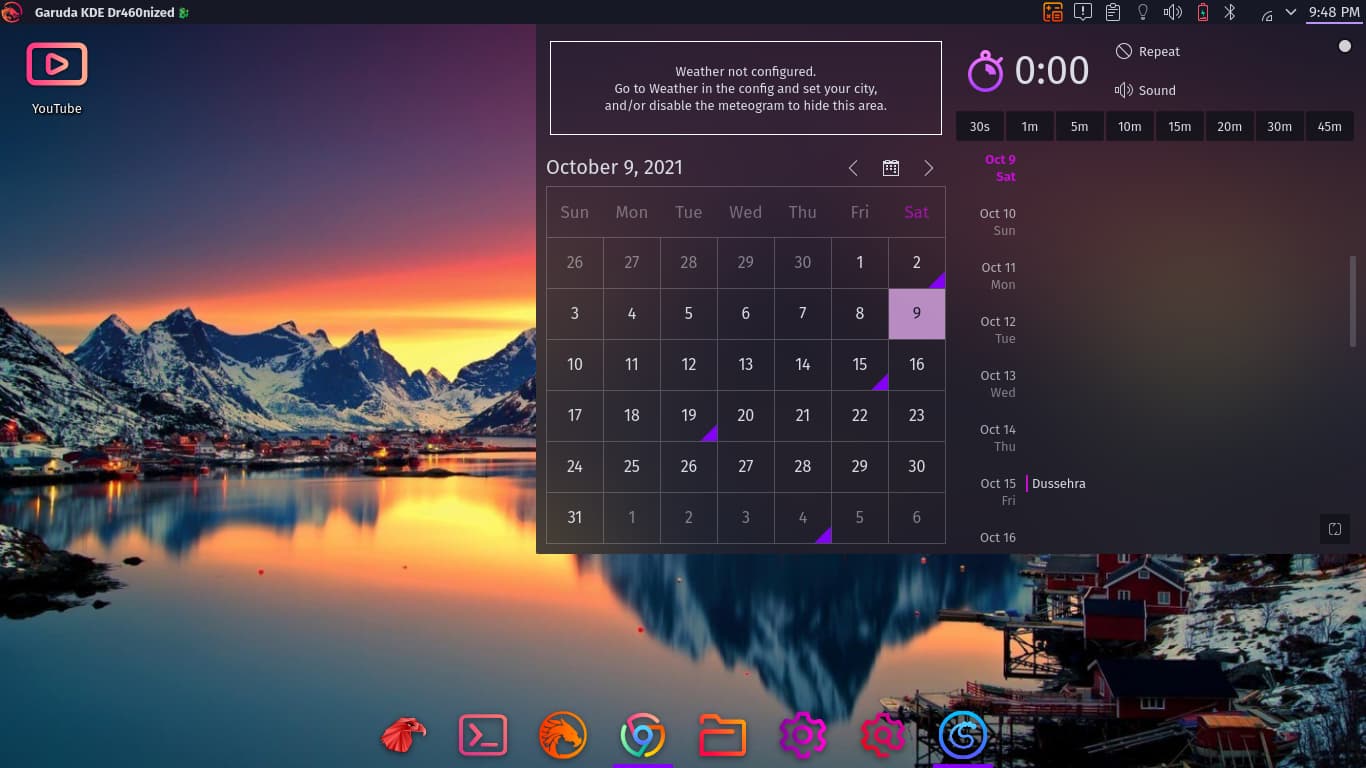Open the battery tray icon
Image resolution: width=1366 pixels, height=768 pixels.
1203,12
